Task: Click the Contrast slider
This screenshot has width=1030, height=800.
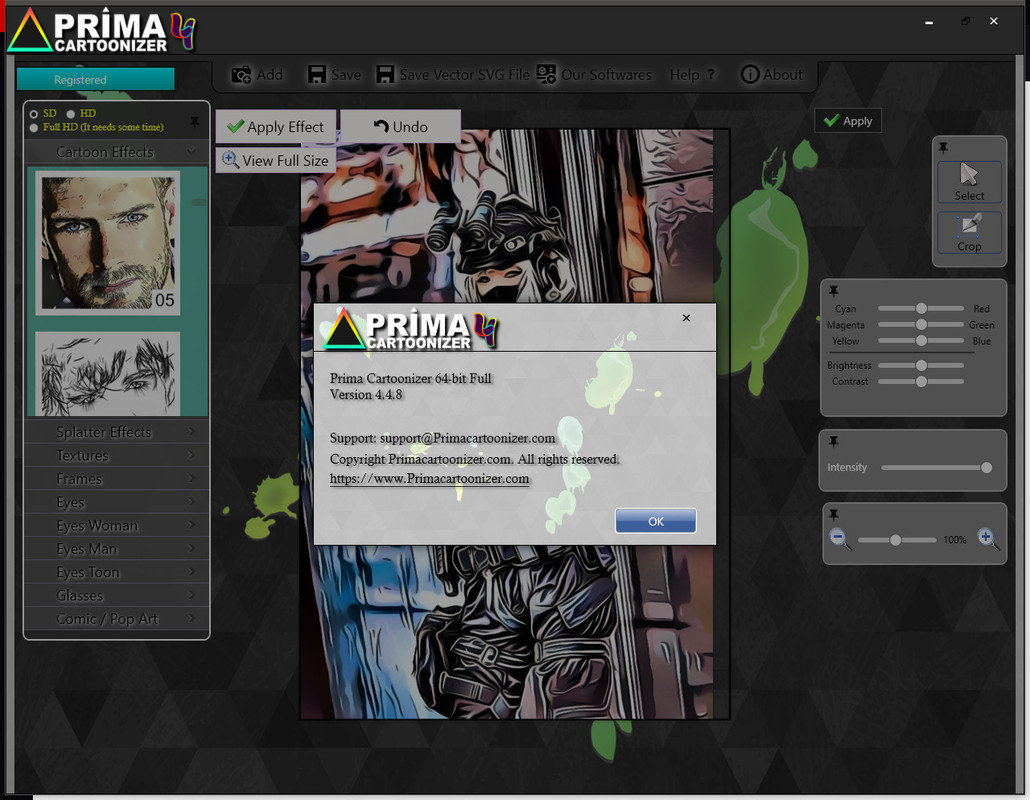Action: pyautogui.click(x=921, y=381)
